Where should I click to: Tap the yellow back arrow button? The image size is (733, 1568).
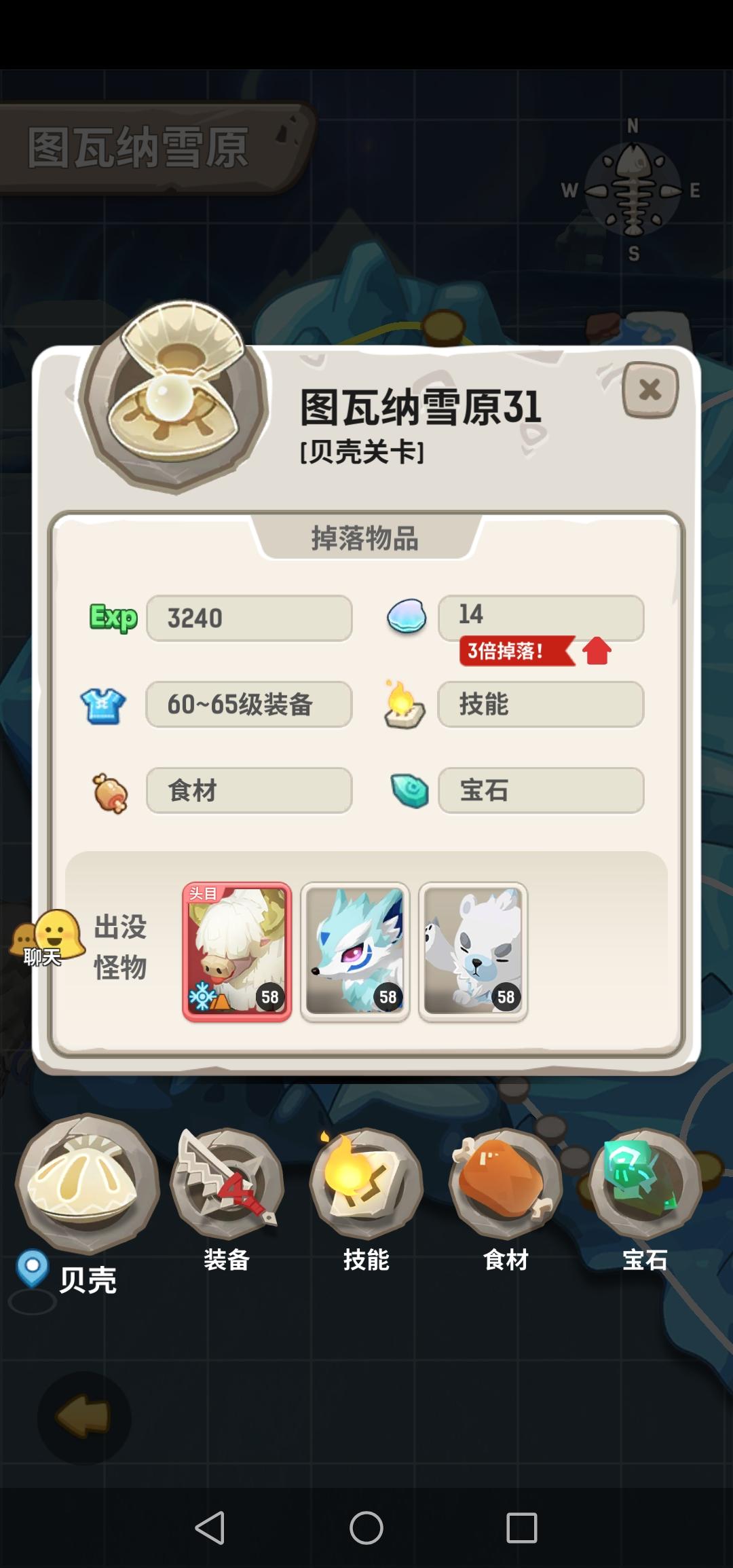pyautogui.click(x=83, y=1416)
